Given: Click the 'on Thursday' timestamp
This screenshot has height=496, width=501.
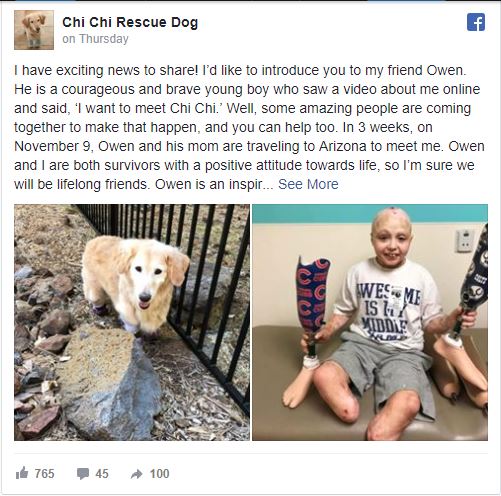Looking at the screenshot, I should (x=95, y=39).
